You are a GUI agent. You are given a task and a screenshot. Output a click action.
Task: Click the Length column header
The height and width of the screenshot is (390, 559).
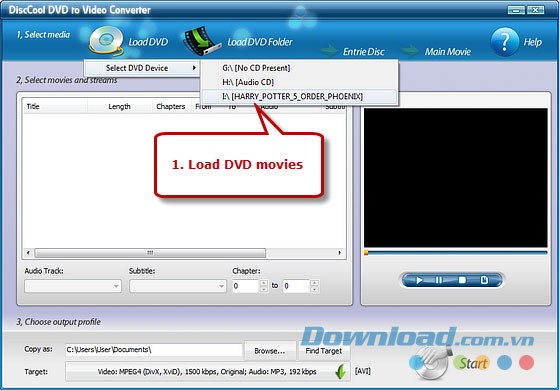[119, 107]
